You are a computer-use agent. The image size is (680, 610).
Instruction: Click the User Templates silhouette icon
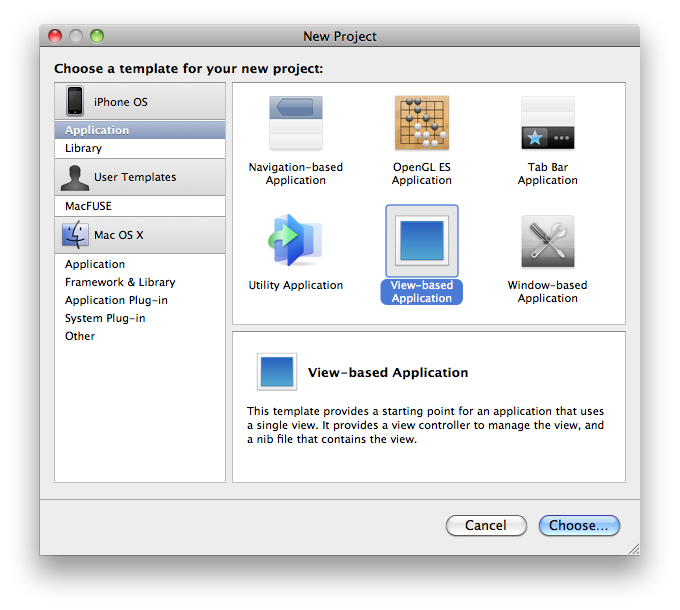[75, 178]
